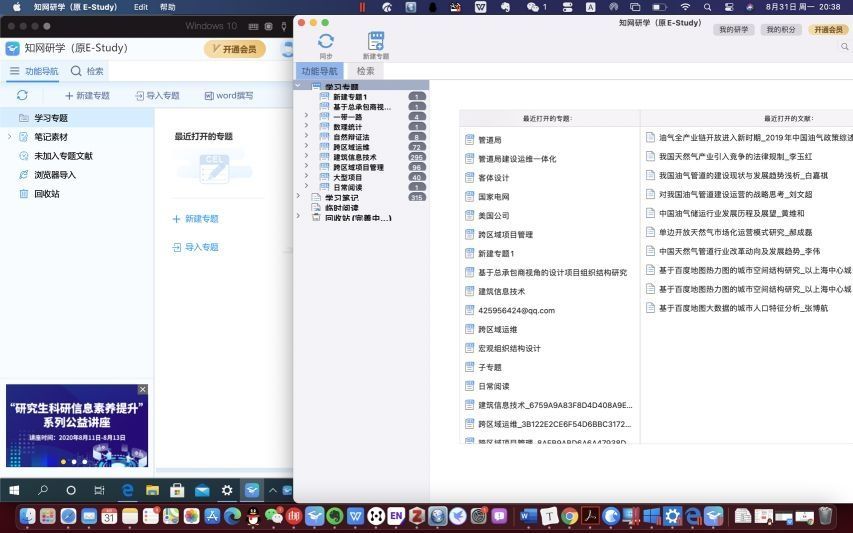Click word撰写 in the Windows app toolbar

point(228,96)
